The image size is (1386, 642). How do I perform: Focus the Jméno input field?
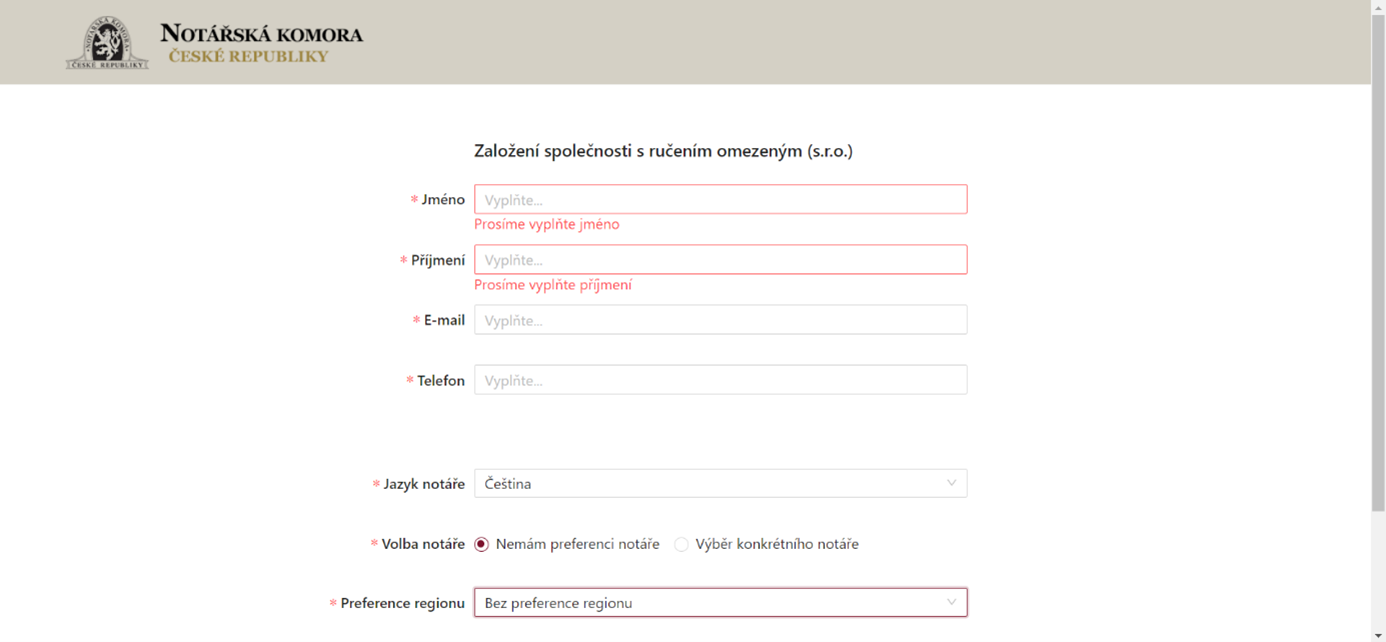[x=720, y=199]
